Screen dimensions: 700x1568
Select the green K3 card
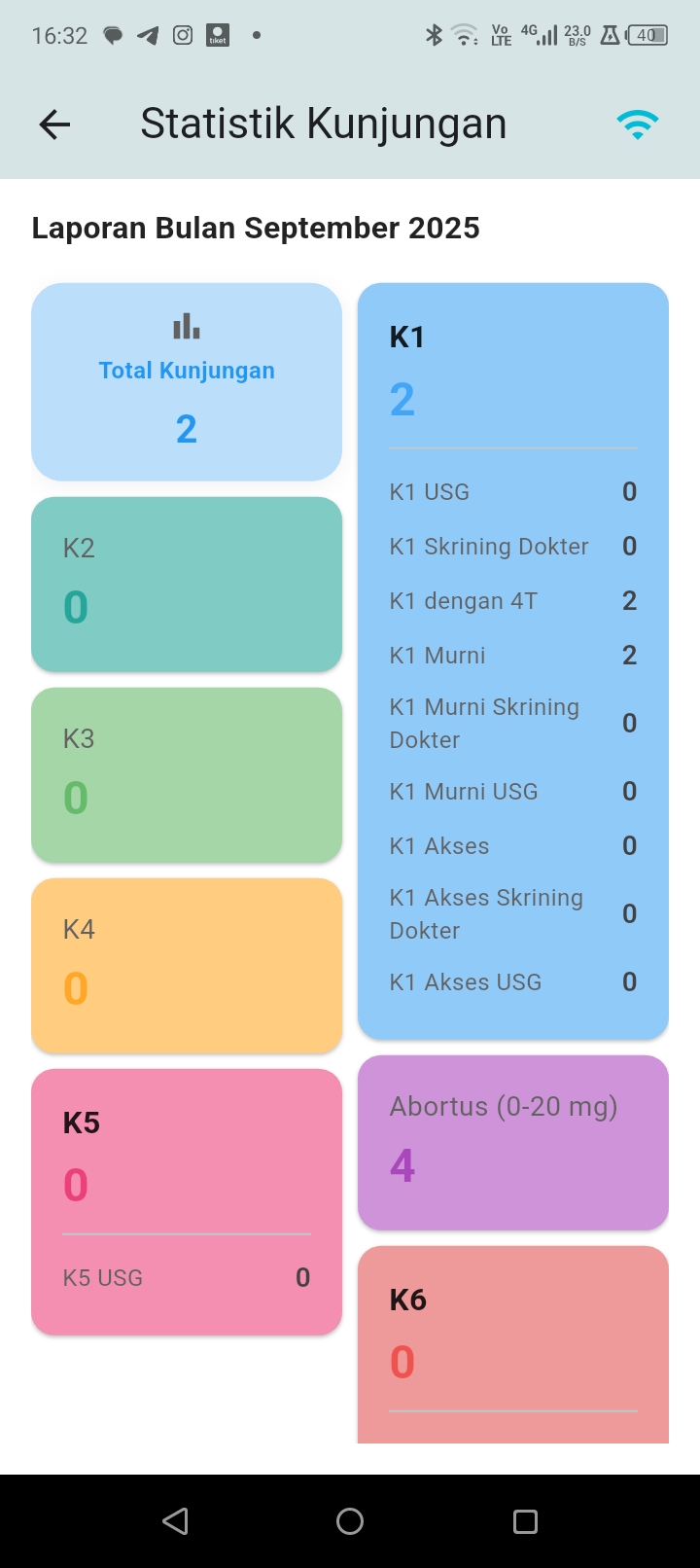pos(187,774)
